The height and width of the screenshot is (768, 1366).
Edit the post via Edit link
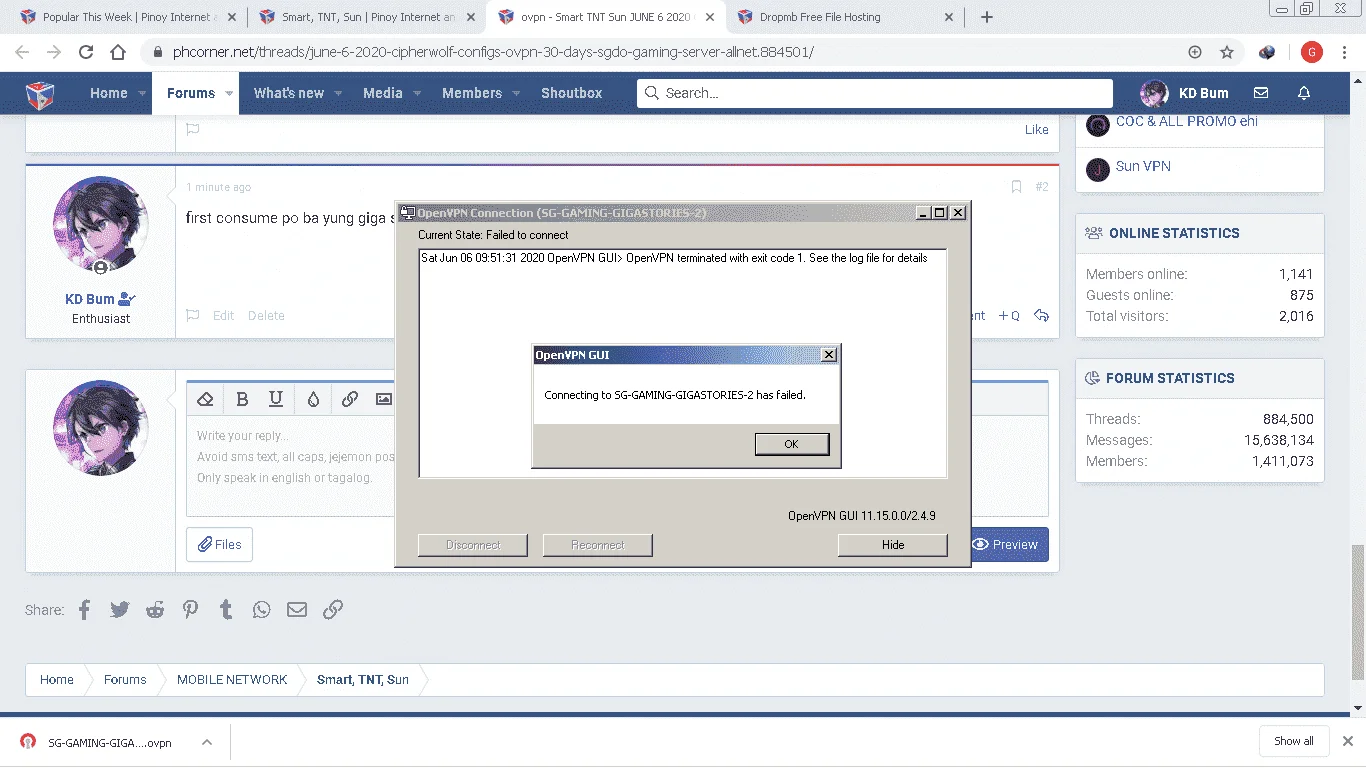coord(223,316)
